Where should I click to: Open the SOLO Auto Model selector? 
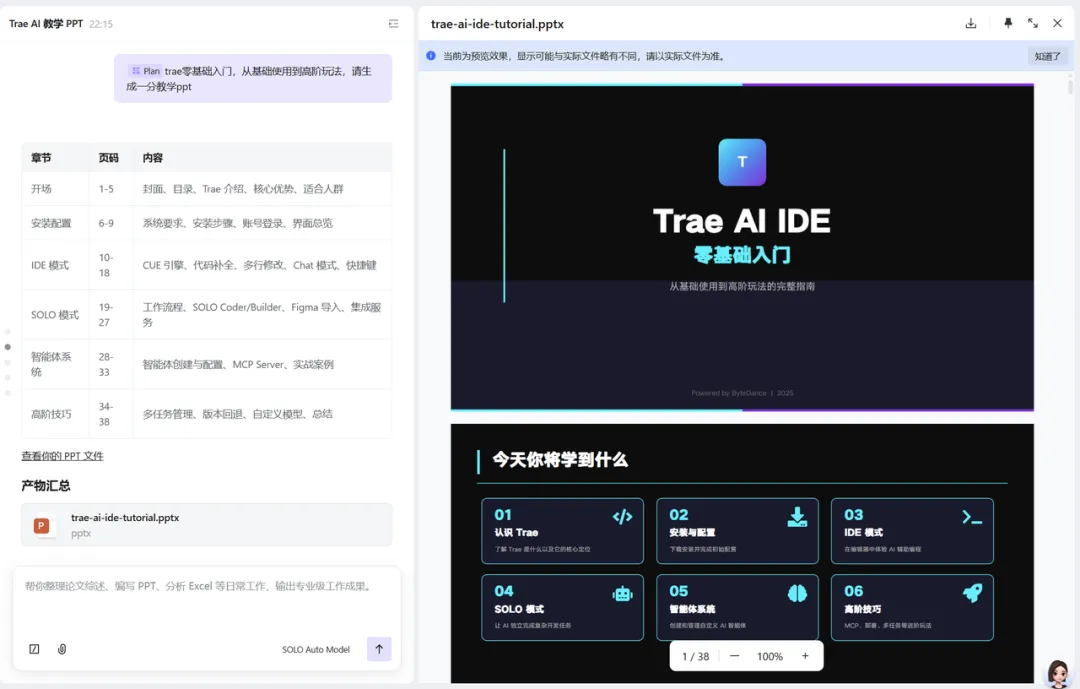pyautogui.click(x=315, y=650)
